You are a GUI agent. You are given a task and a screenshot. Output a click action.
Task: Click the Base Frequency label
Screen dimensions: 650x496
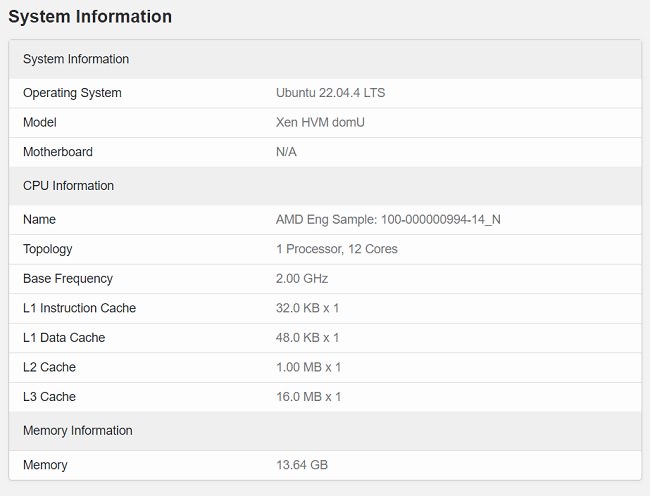[68, 279]
